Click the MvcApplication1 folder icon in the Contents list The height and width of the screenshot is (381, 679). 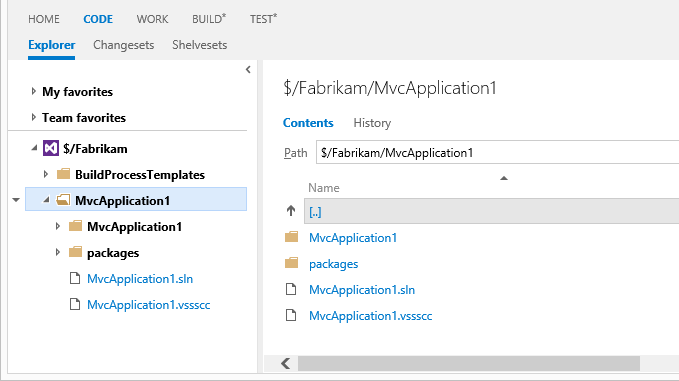(x=291, y=237)
